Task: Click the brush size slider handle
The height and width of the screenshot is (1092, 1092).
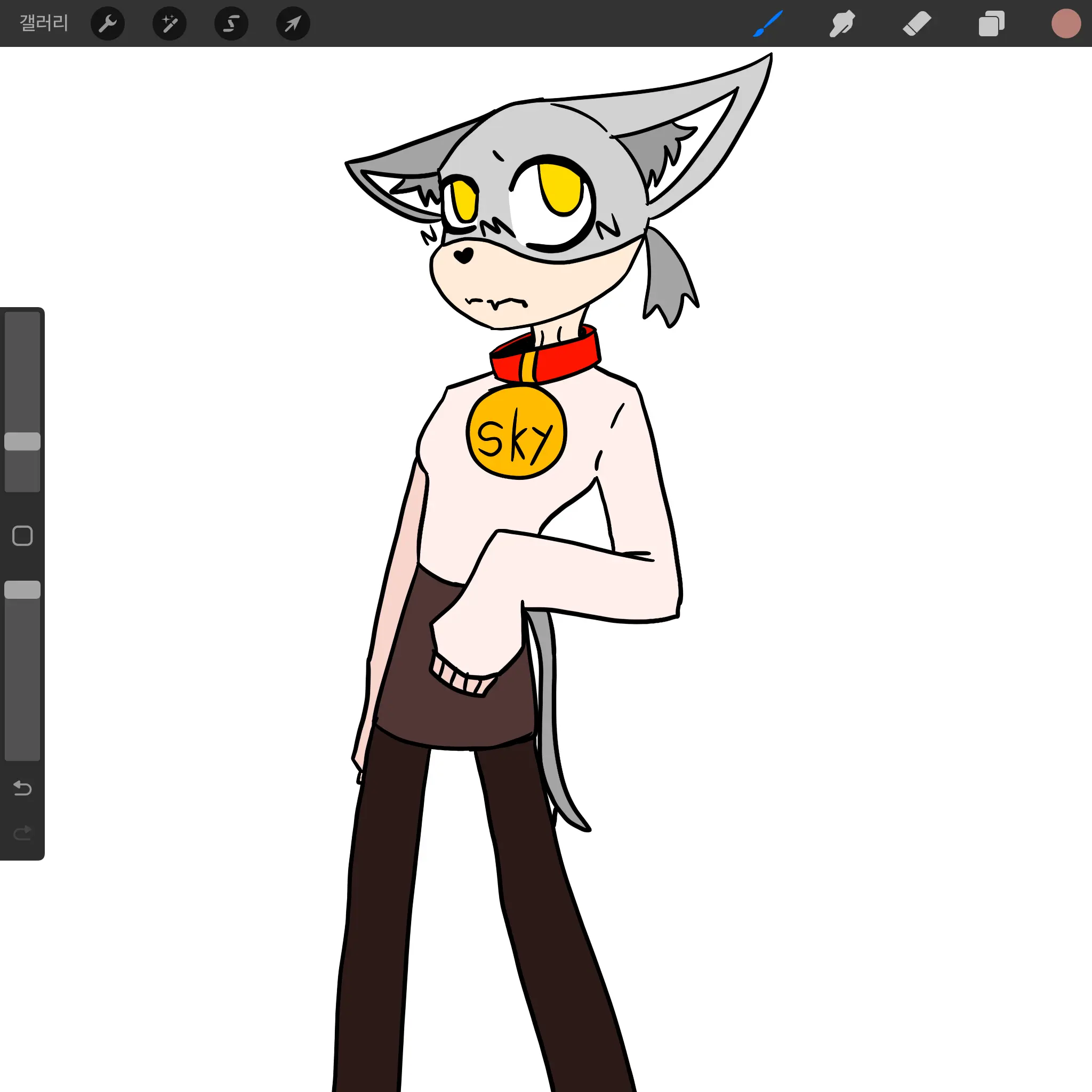Action: [22, 441]
